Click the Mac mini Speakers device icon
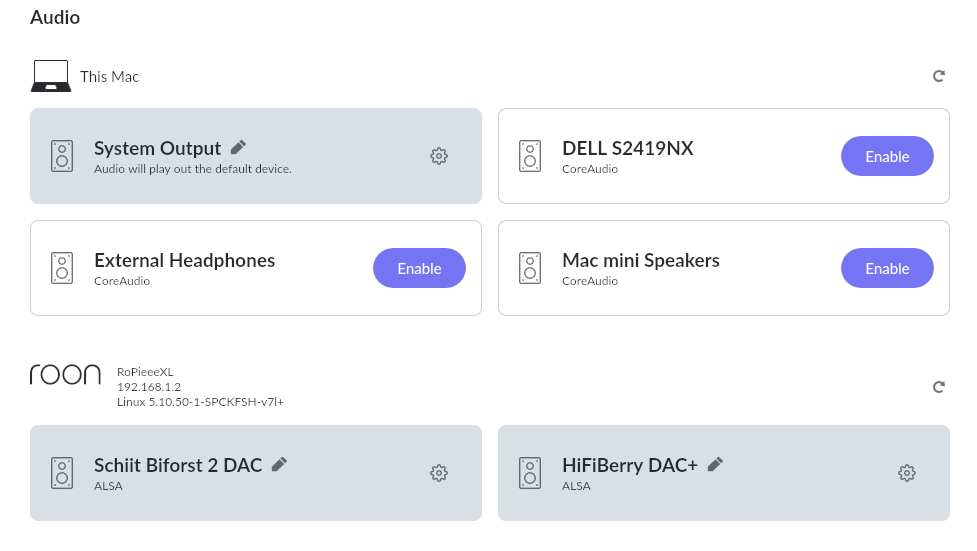 [x=530, y=268]
